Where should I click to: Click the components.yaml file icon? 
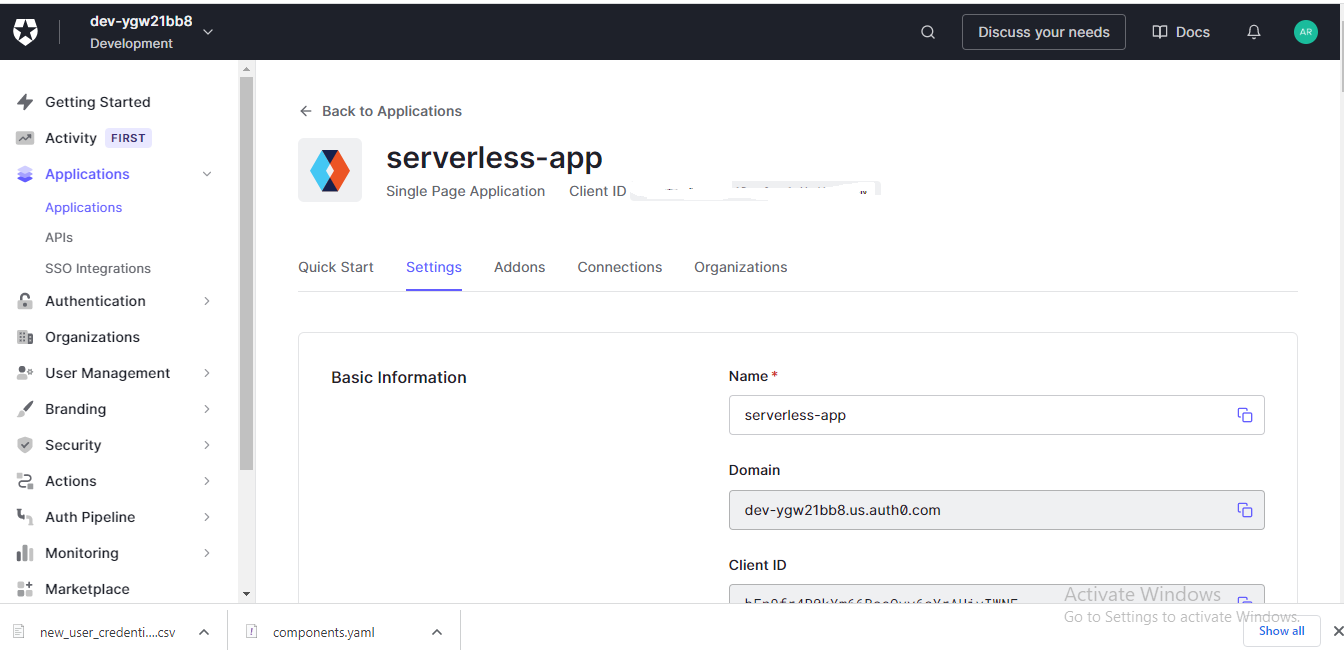point(252,632)
